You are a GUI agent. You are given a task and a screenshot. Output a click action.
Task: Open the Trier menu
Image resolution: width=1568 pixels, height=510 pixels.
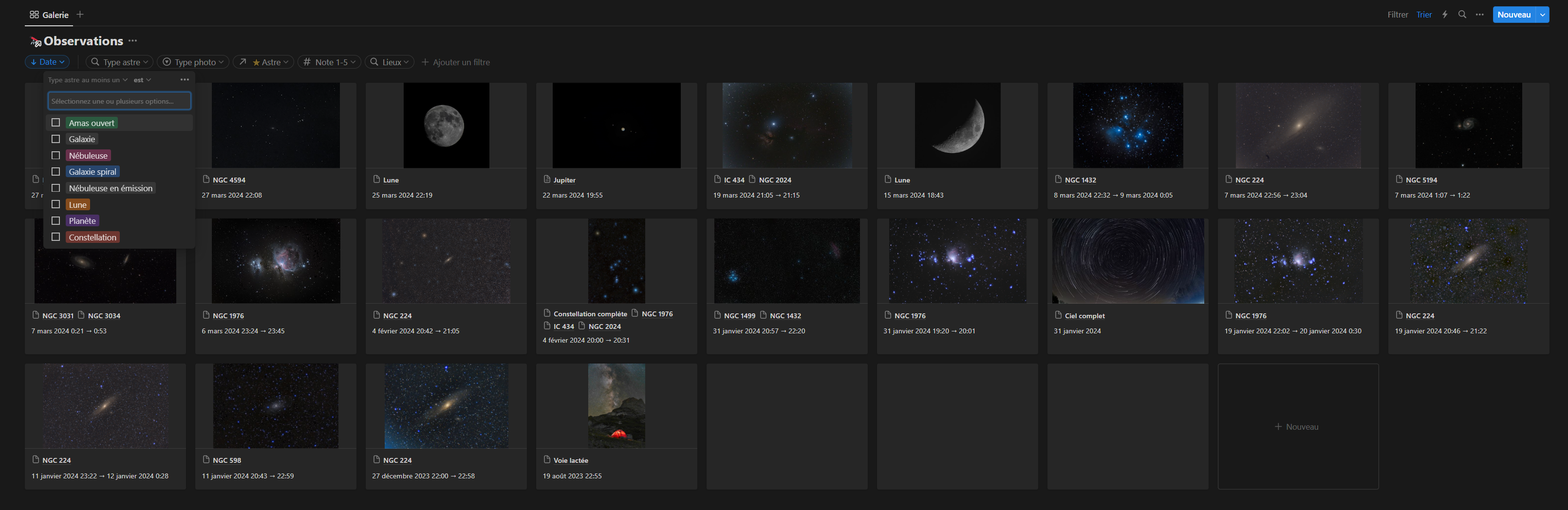pyautogui.click(x=1424, y=15)
